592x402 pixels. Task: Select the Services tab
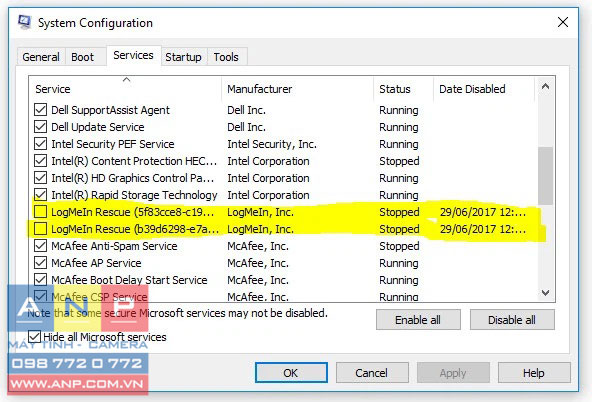[x=133, y=55]
